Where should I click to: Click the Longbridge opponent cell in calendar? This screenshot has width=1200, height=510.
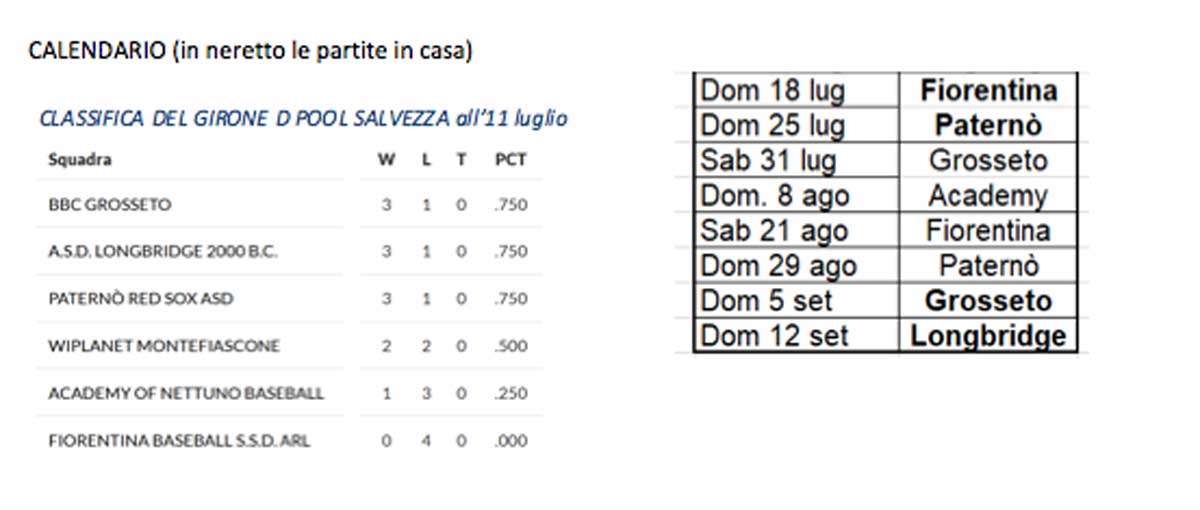point(987,336)
